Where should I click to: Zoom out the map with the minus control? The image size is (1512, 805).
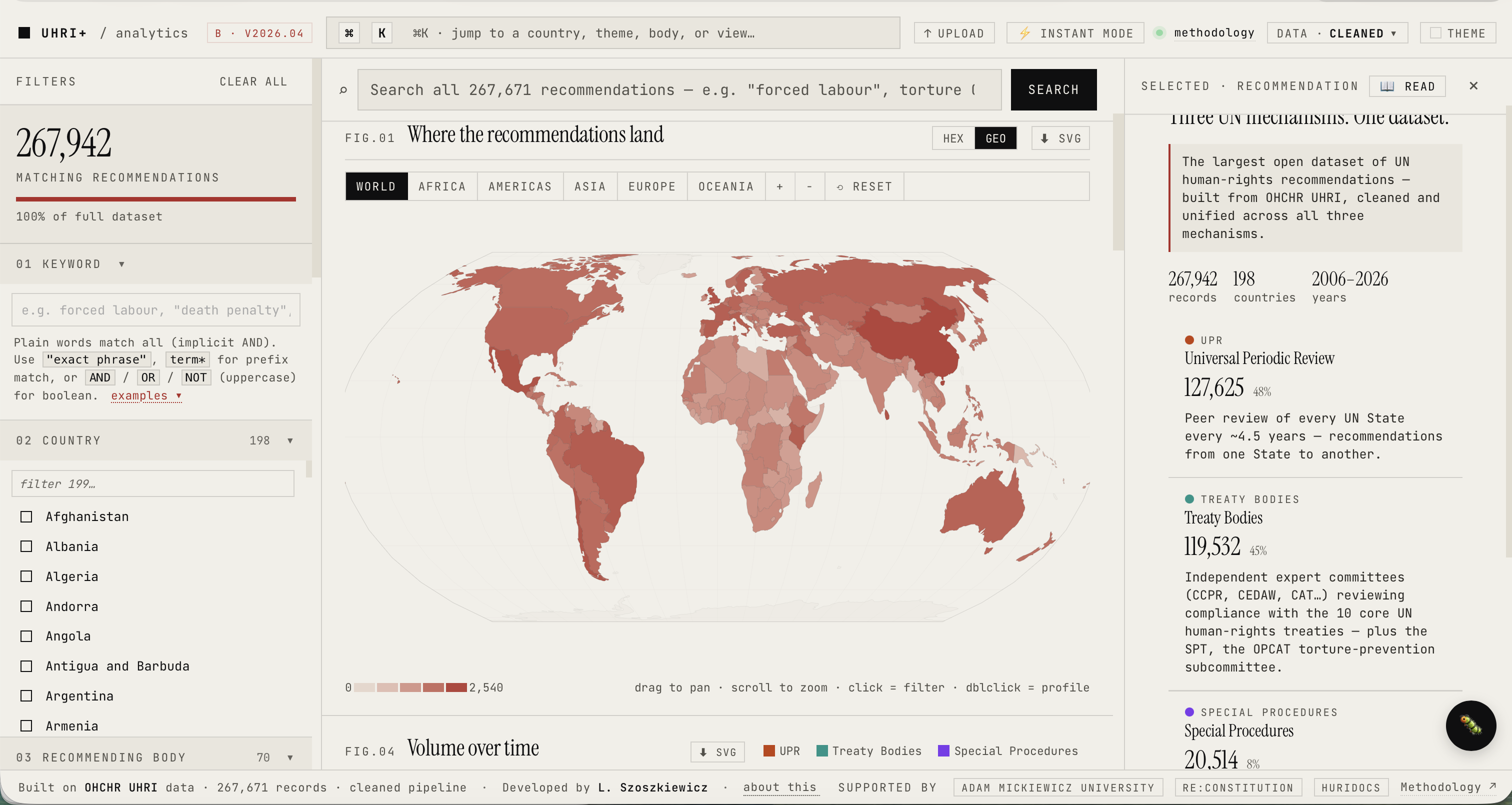[809, 186]
